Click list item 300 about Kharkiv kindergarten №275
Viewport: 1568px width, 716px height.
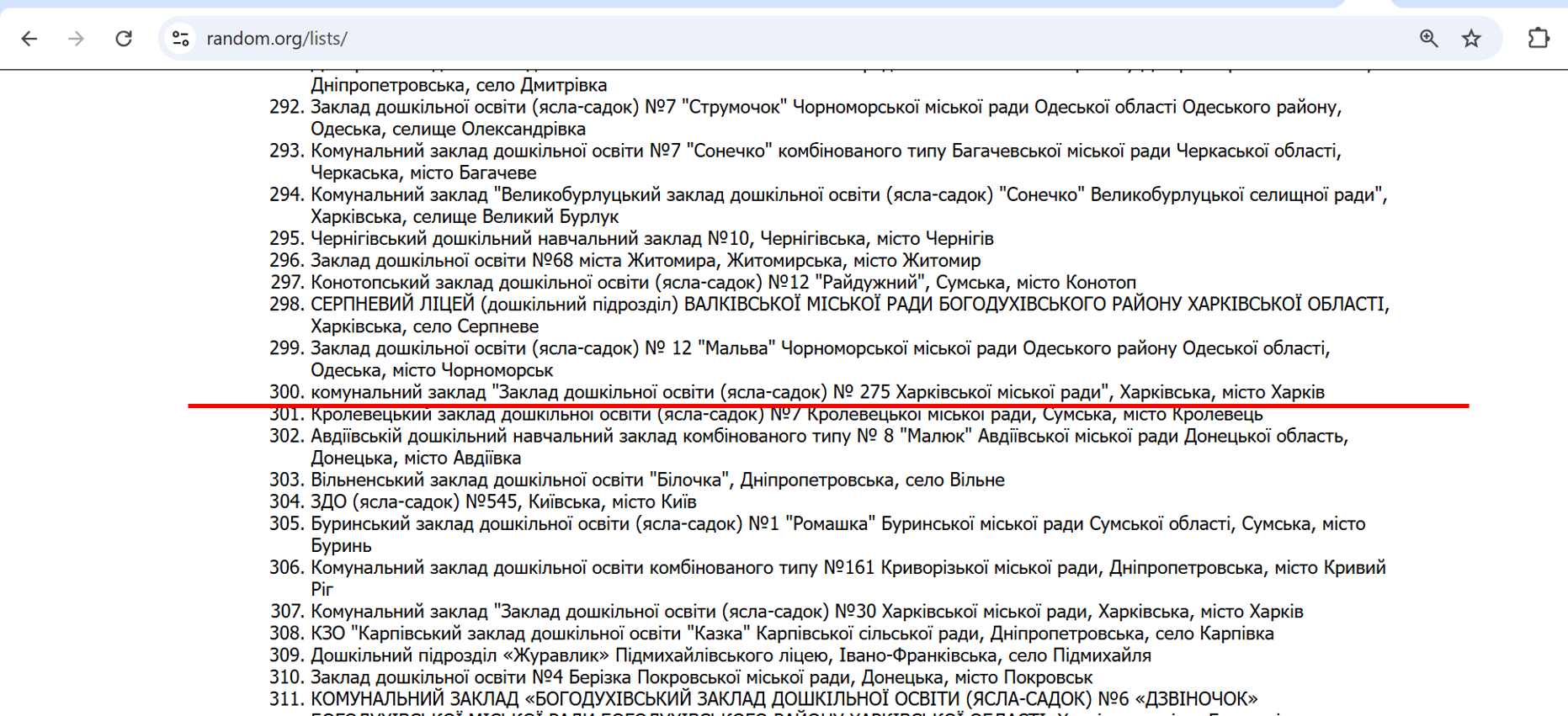click(816, 392)
